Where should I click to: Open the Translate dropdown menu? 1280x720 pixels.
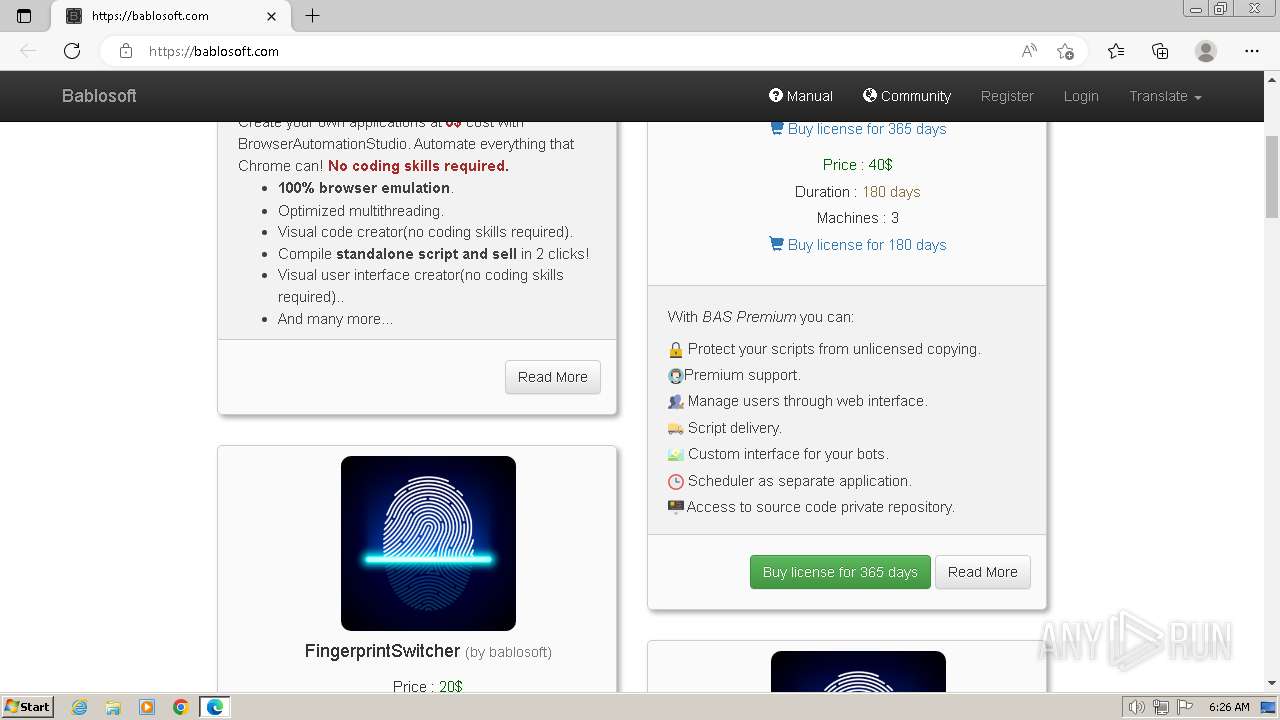(1165, 96)
